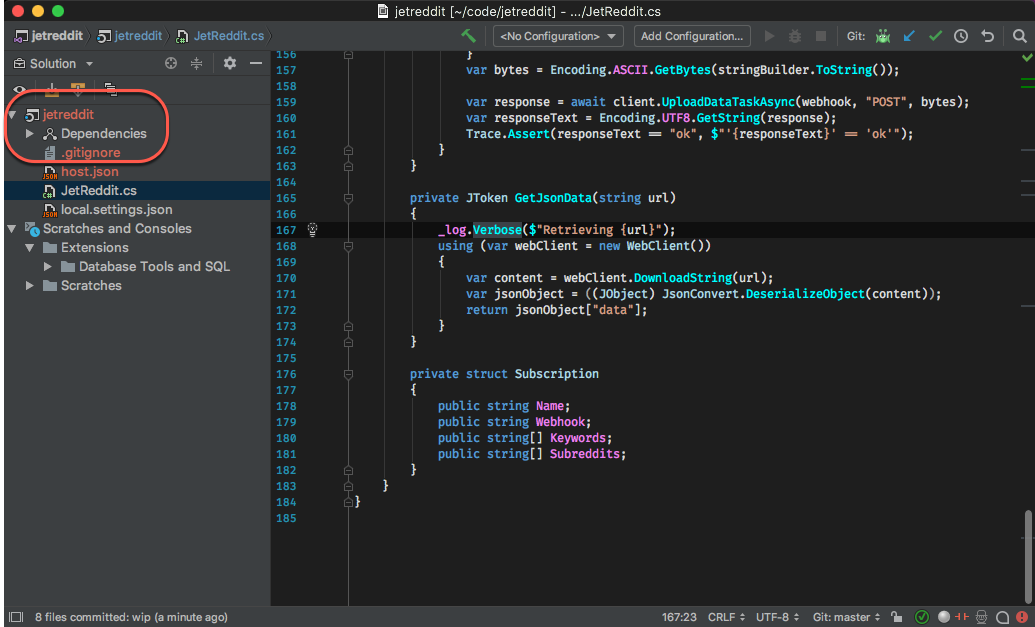
Task: Select Scratches and Consoles node
Action: (117, 229)
